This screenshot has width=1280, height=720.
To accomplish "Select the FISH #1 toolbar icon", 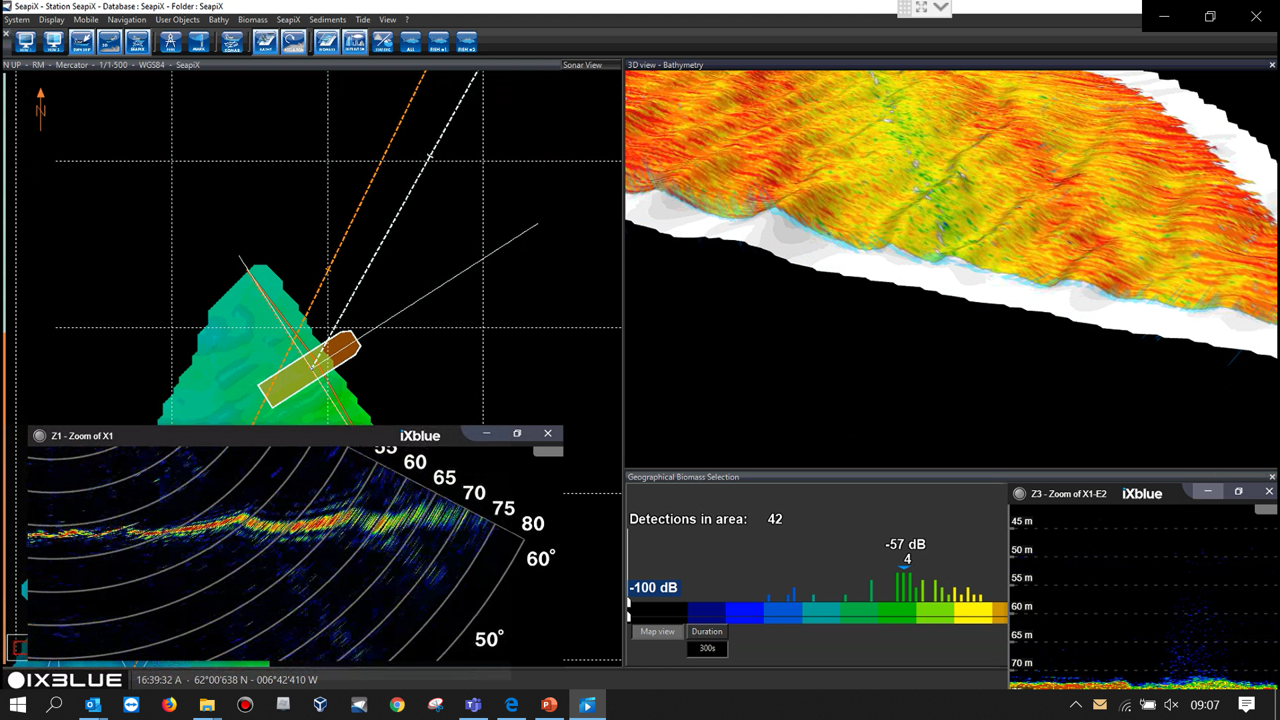I will click(438, 41).
